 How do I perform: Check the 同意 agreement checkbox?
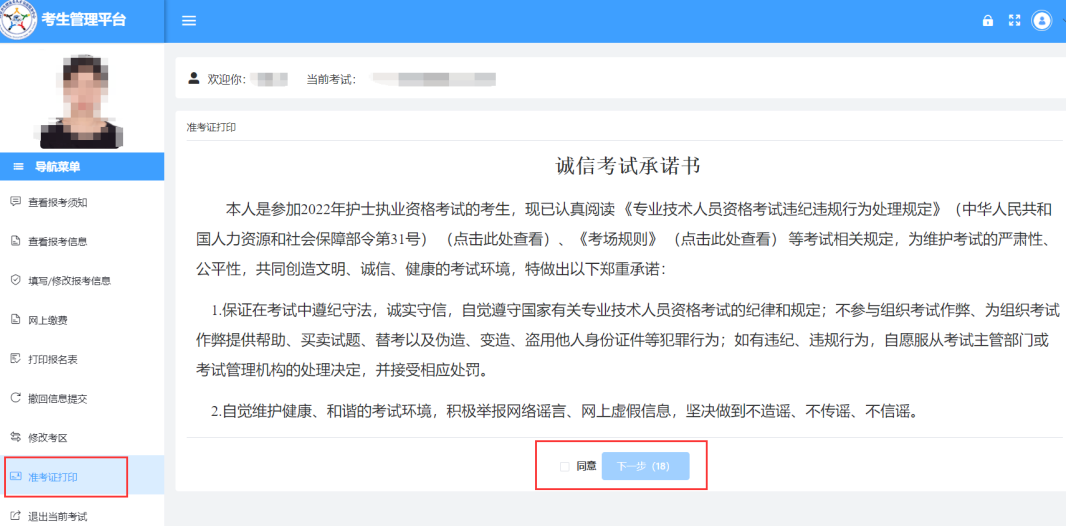click(x=565, y=466)
